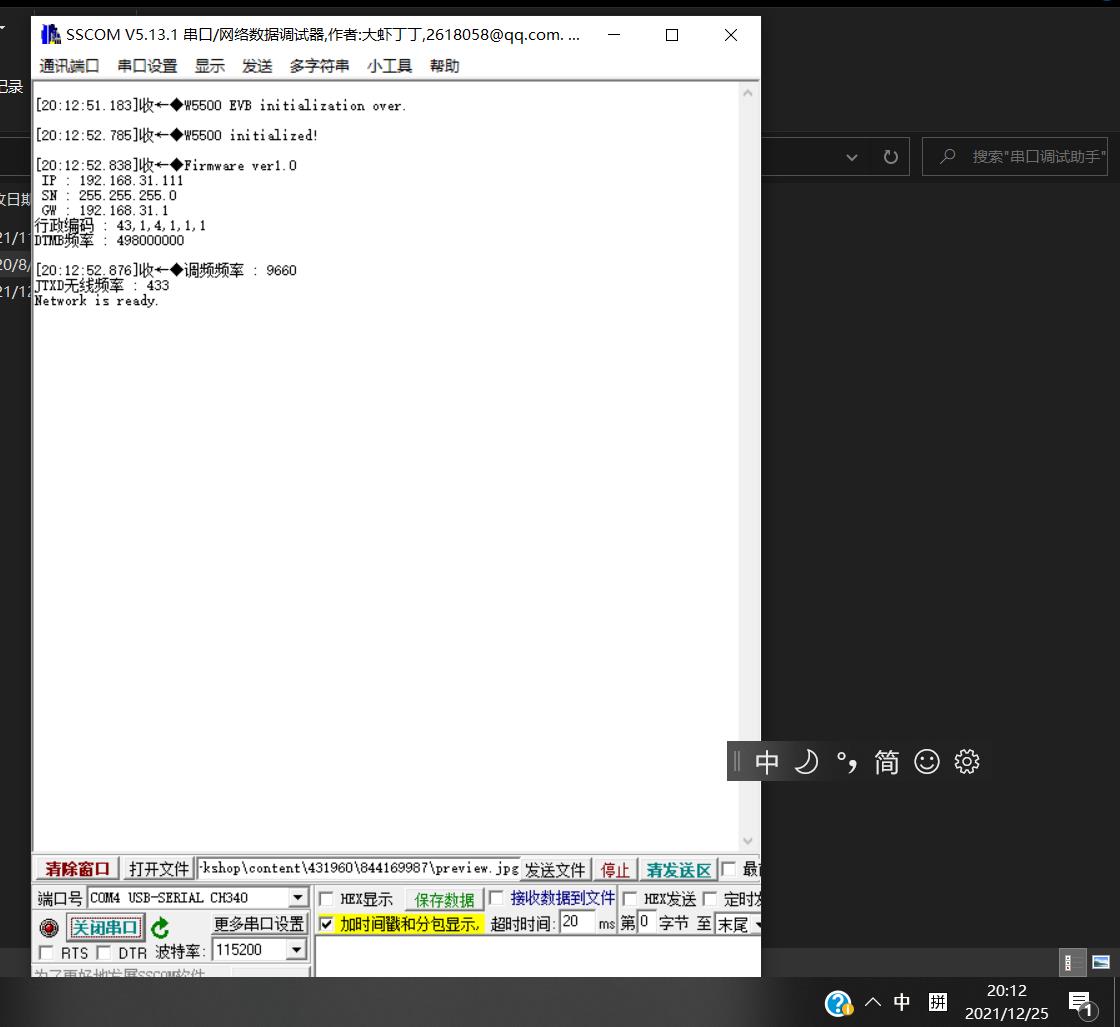This screenshot has width=1120, height=1027.
Task: Click the Explorer search box 搜索"串口调试助手"
Action: point(1014,156)
